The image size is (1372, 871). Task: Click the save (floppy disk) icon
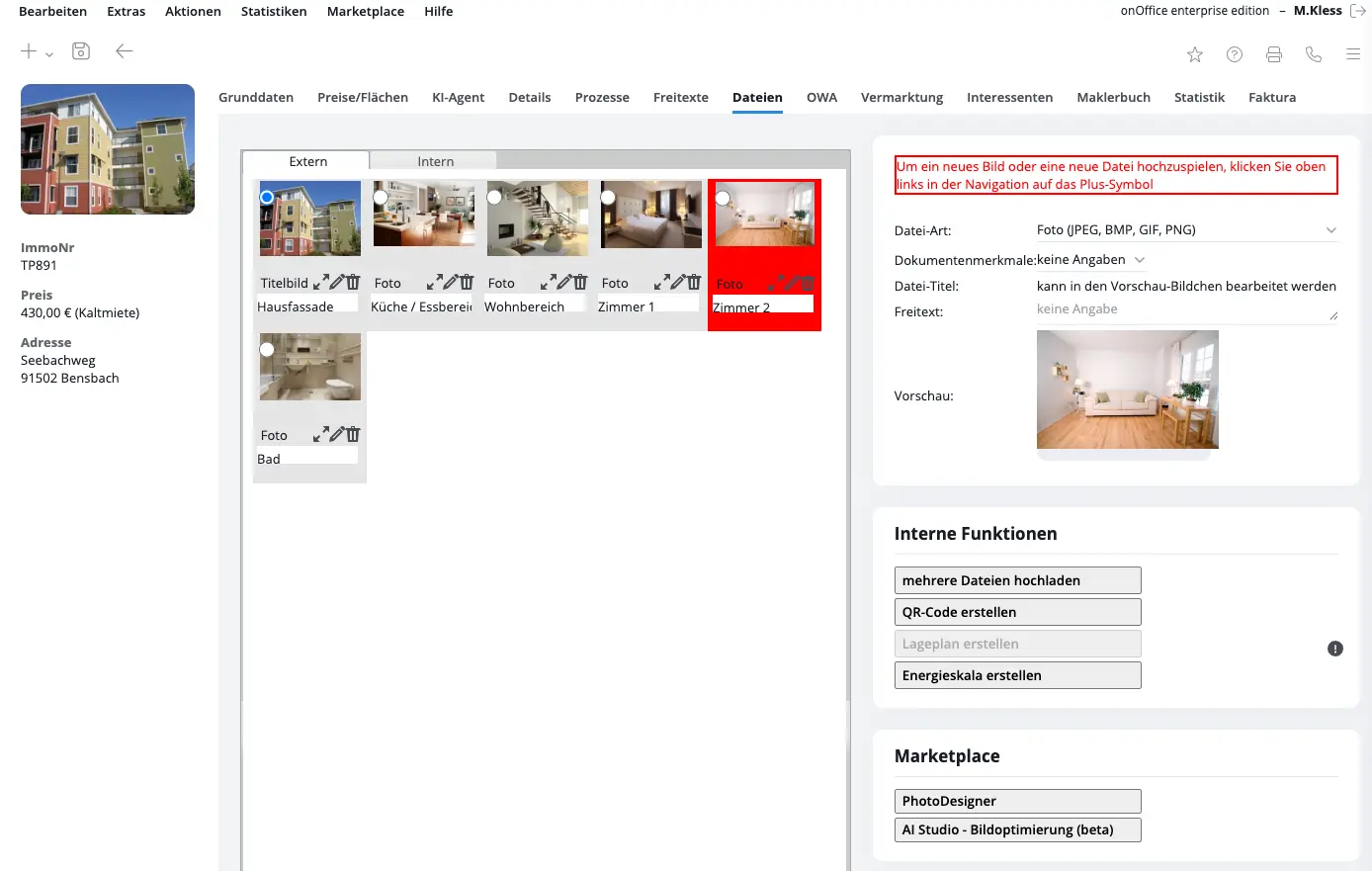(x=80, y=50)
